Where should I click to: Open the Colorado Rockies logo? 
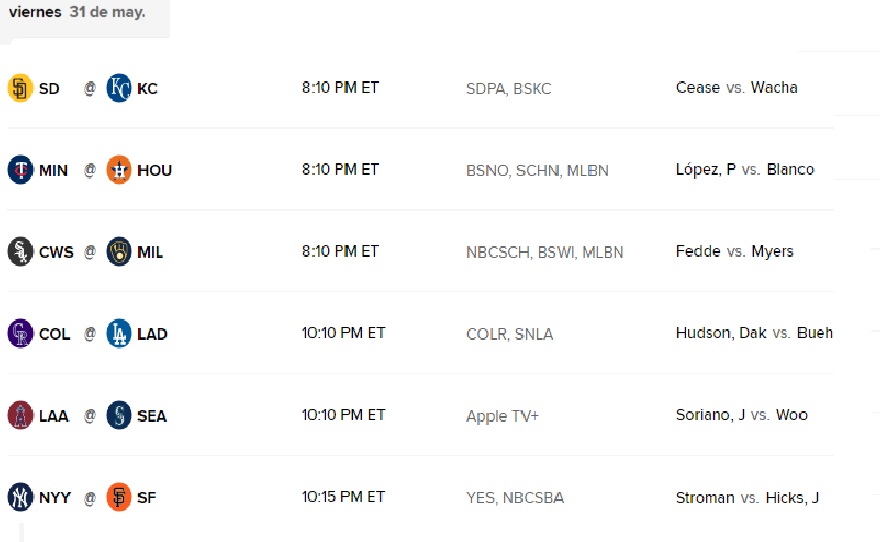click(20, 333)
